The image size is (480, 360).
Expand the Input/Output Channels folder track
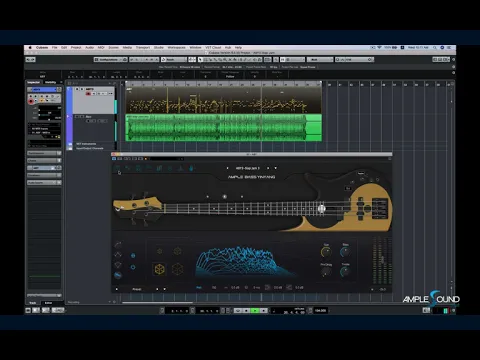(70, 148)
